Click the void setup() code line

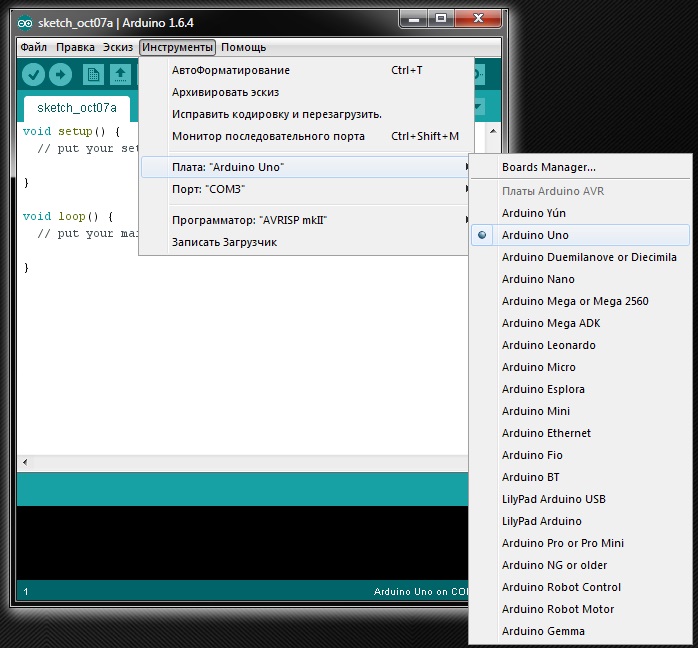click(71, 132)
